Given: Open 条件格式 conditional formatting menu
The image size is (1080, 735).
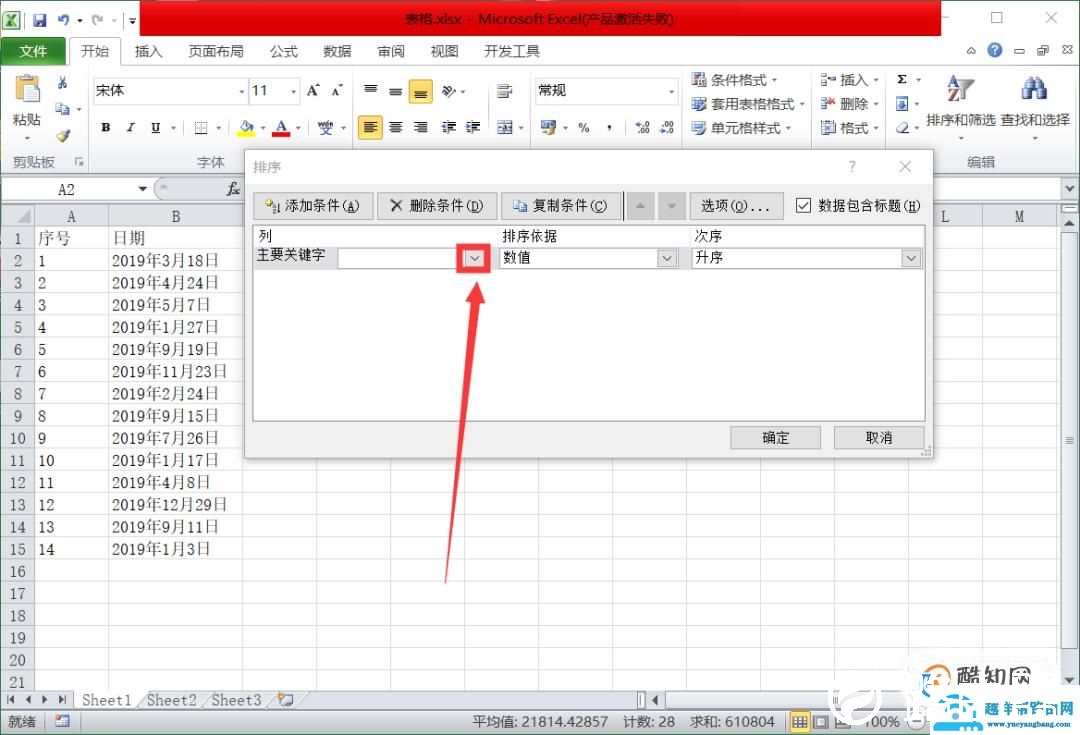Looking at the screenshot, I should click(735, 80).
